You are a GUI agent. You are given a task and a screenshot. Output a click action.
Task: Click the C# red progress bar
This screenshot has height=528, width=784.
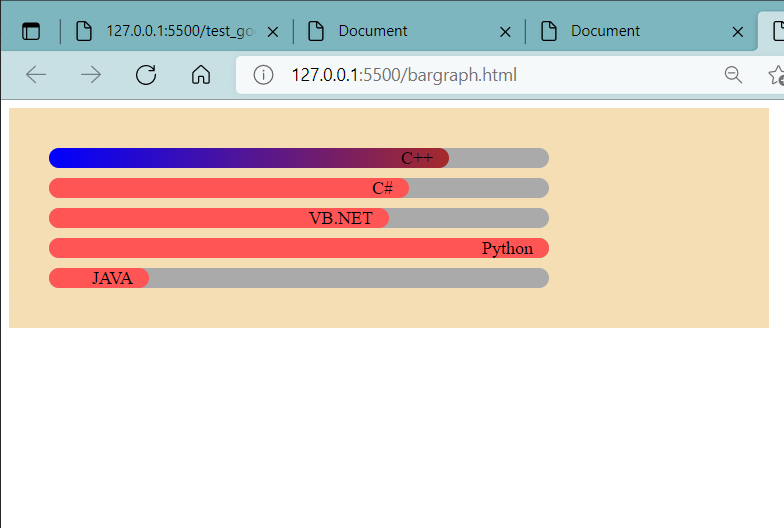[x=229, y=188]
